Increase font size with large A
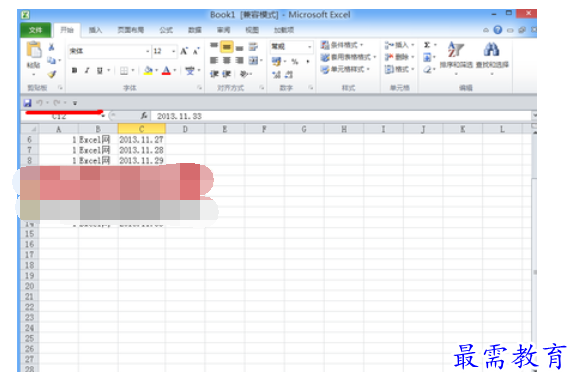This screenshot has height=388, width=575. coord(184,51)
